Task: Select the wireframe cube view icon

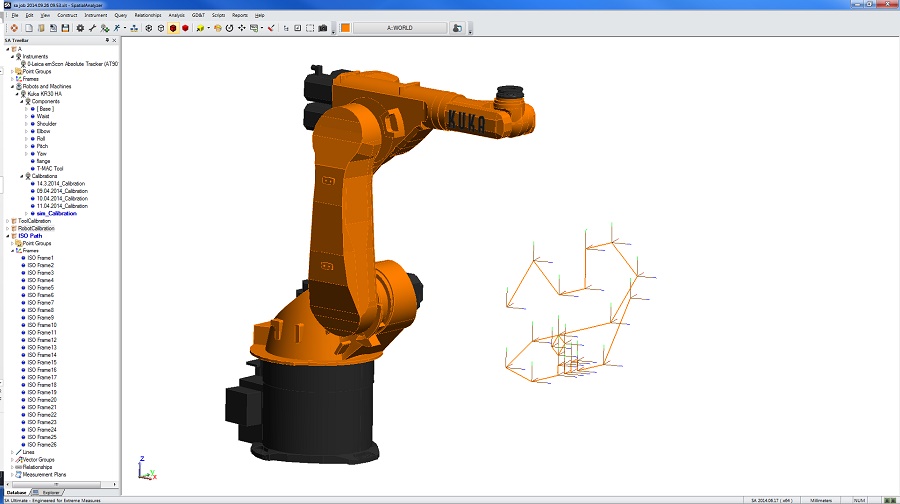Action: pos(161,28)
